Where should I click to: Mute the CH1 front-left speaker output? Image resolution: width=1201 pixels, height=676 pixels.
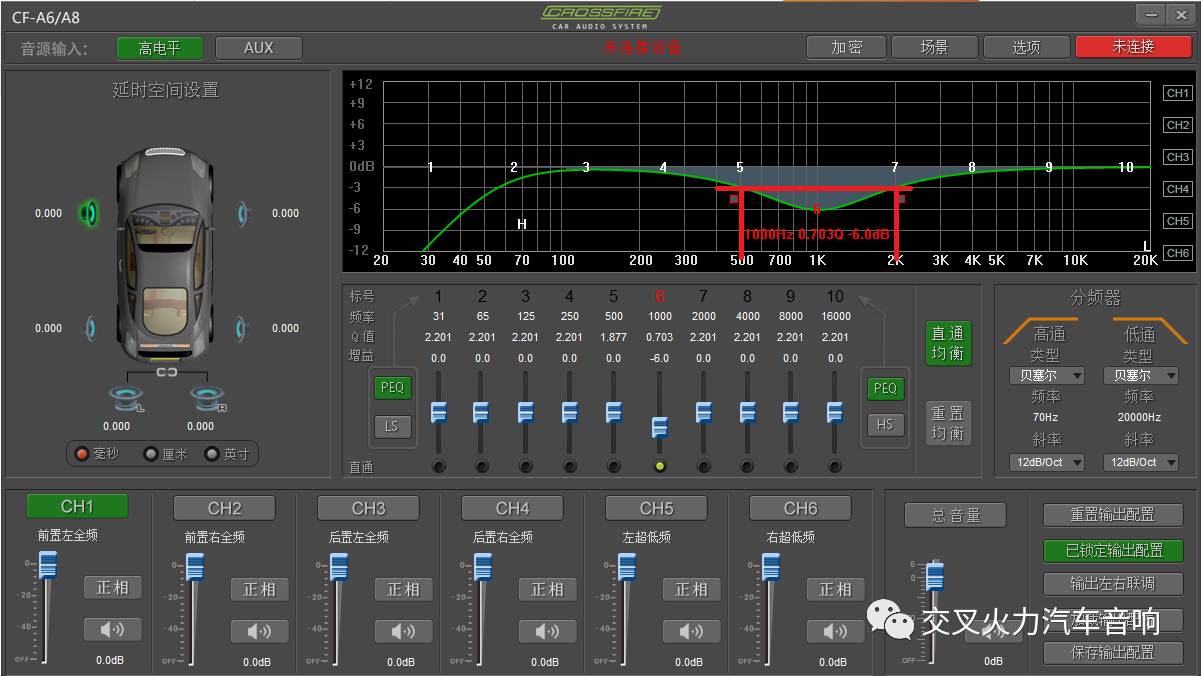(x=113, y=631)
